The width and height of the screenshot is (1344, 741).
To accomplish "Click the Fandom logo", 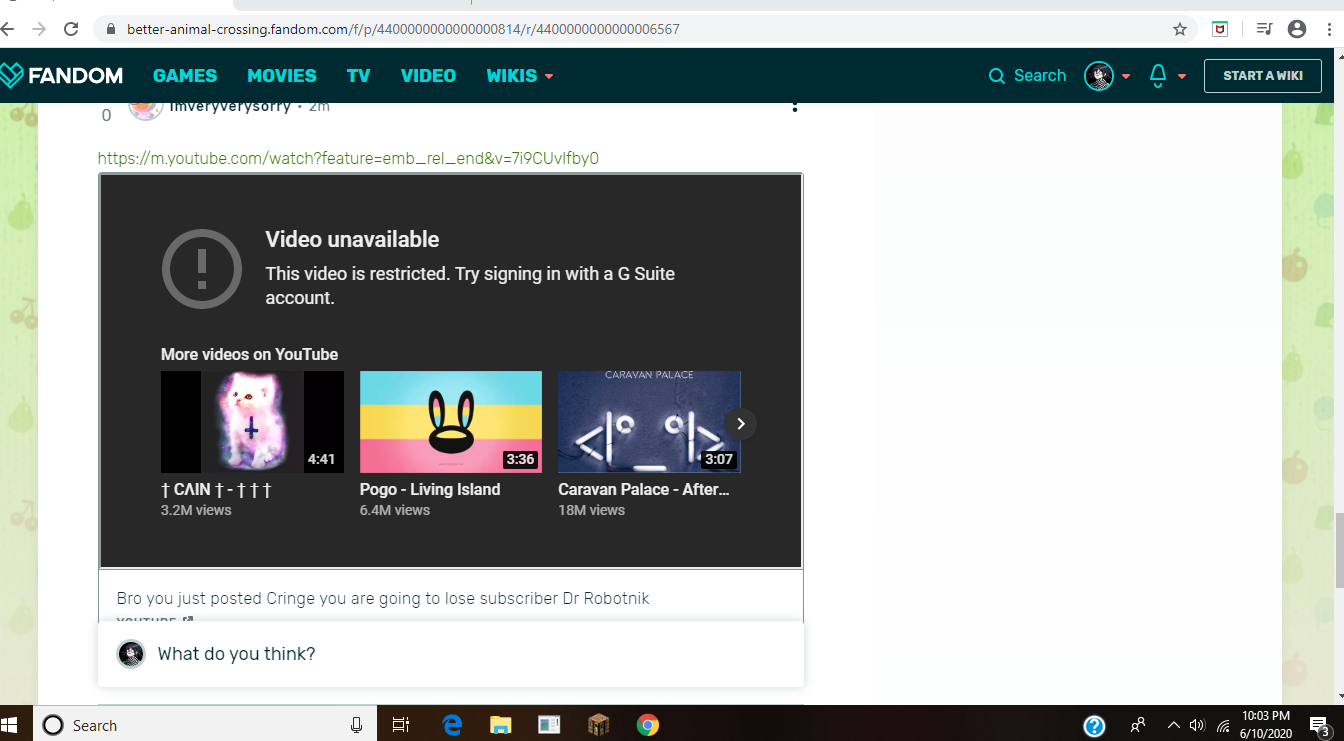I will pos(61,75).
